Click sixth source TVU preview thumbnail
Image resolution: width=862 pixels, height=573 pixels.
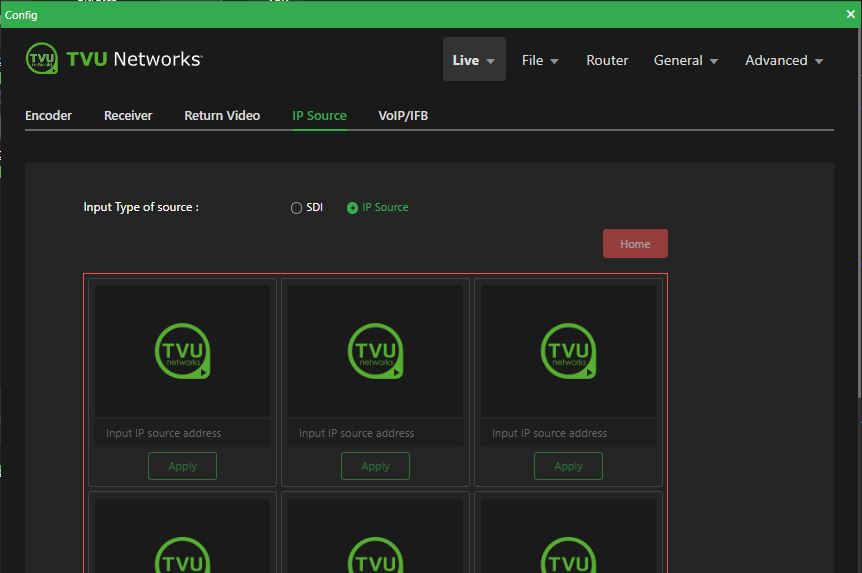[x=568, y=536]
